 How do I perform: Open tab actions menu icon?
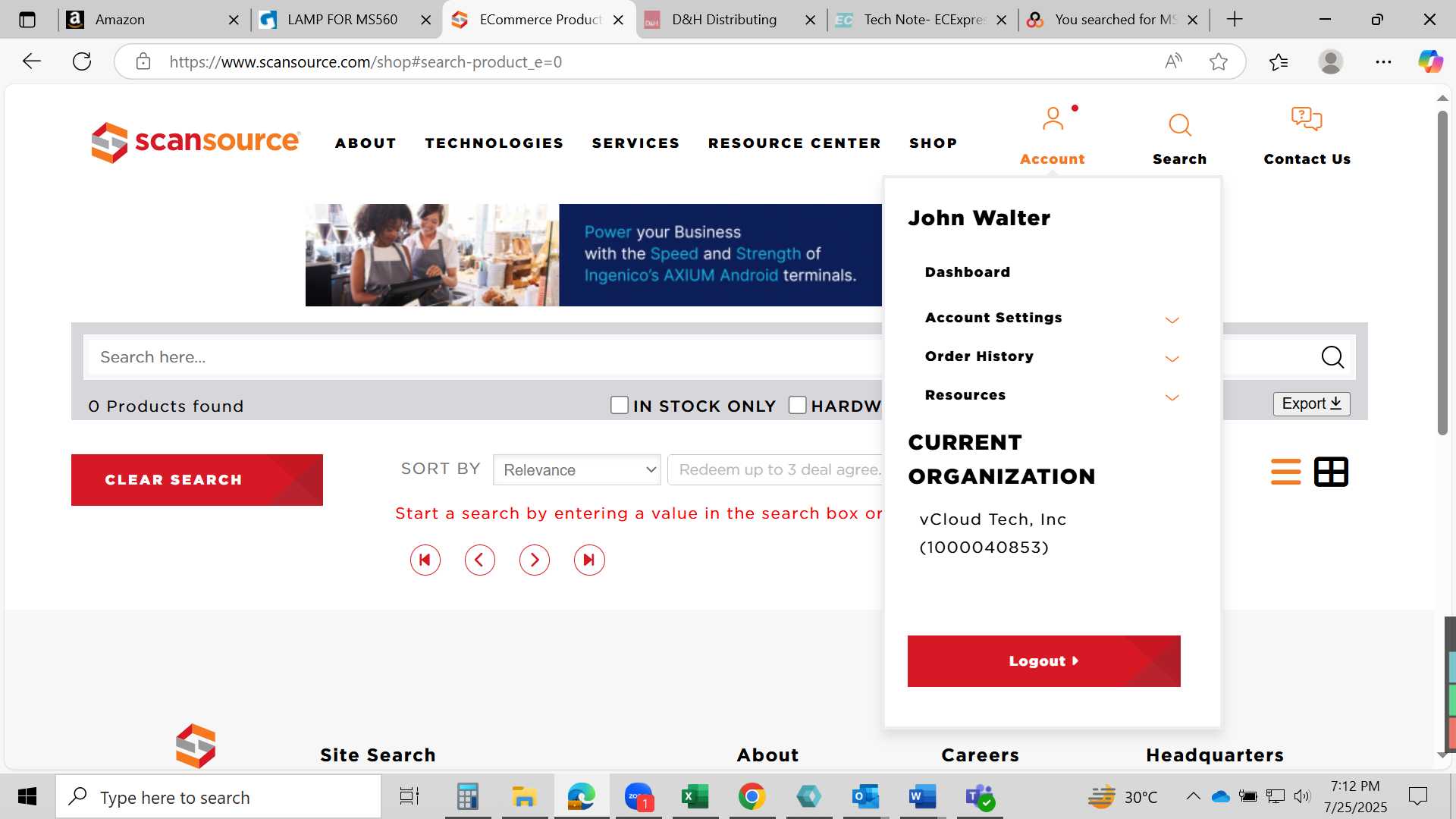pos(27,20)
